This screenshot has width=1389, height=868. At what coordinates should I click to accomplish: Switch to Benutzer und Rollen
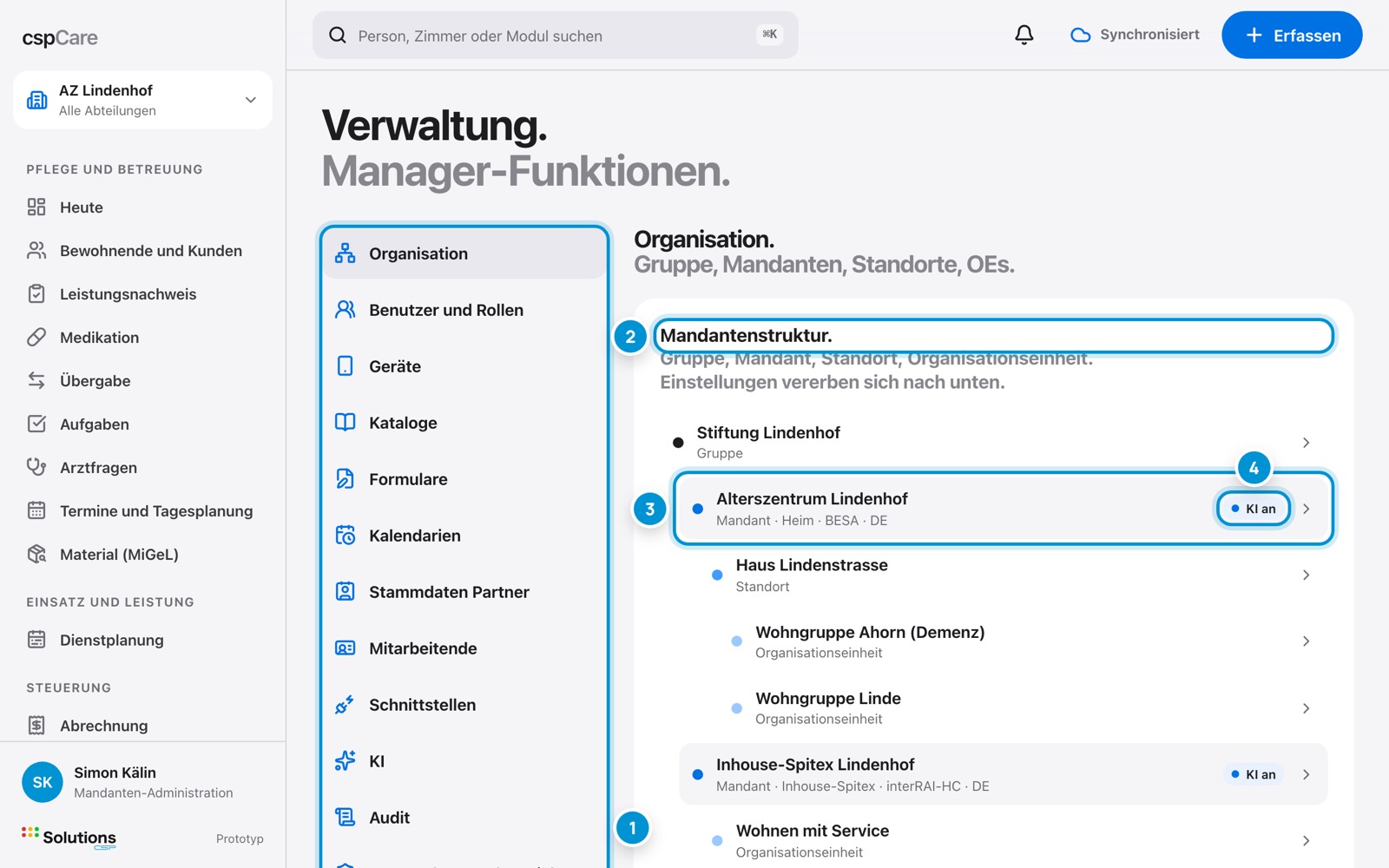464,310
